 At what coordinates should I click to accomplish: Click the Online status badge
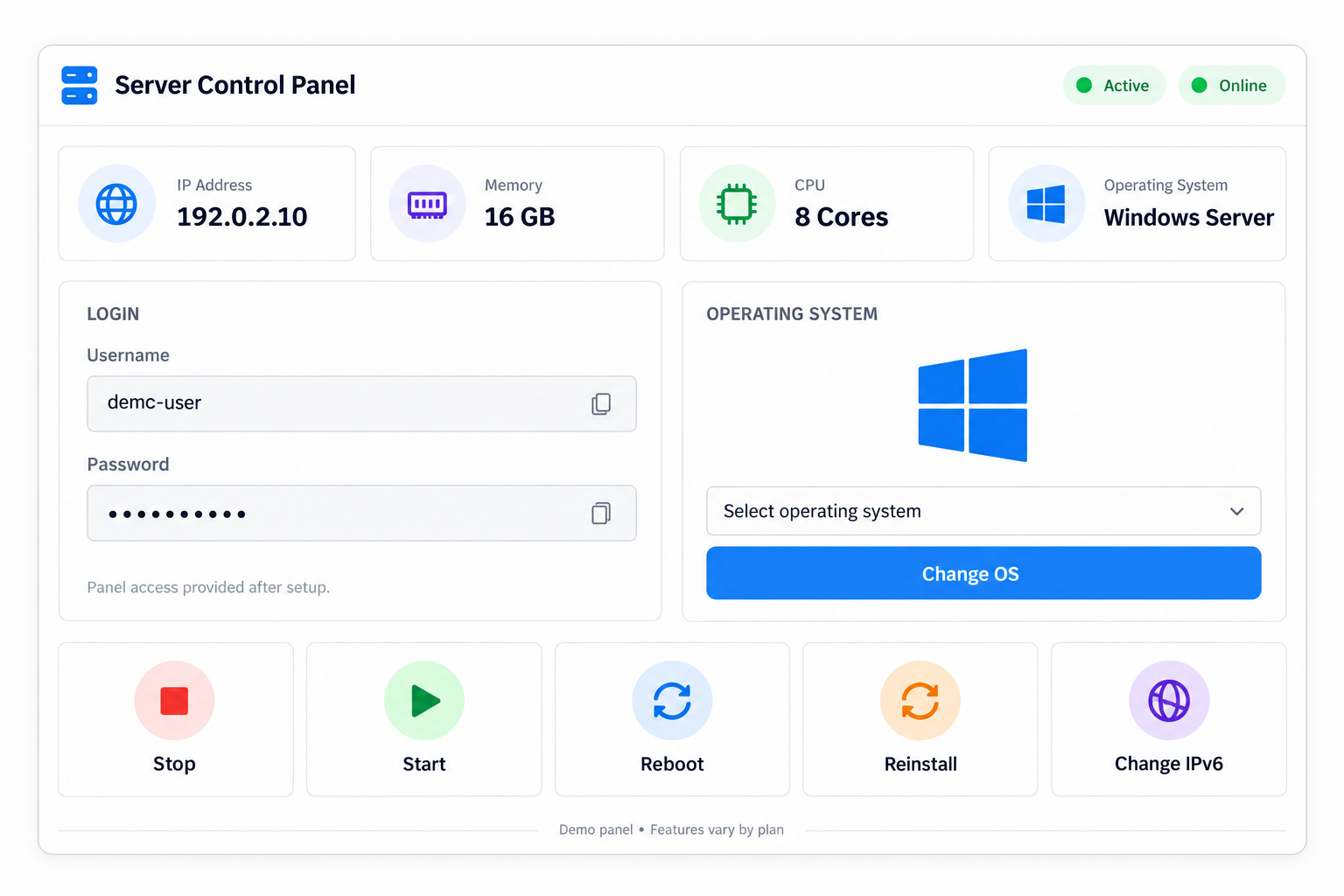point(1231,85)
